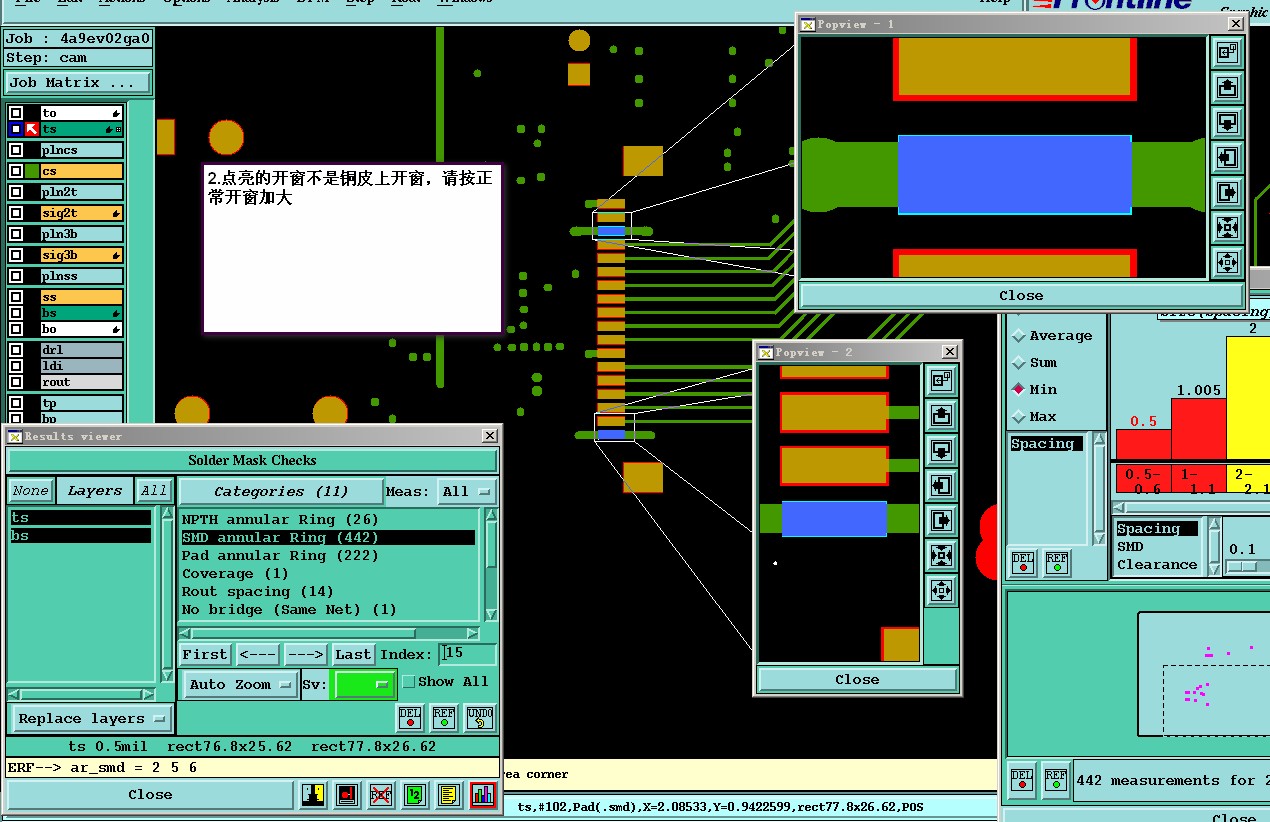Click the black-and-yellow figure icon beside Close
This screenshot has width=1270, height=822.
314,795
